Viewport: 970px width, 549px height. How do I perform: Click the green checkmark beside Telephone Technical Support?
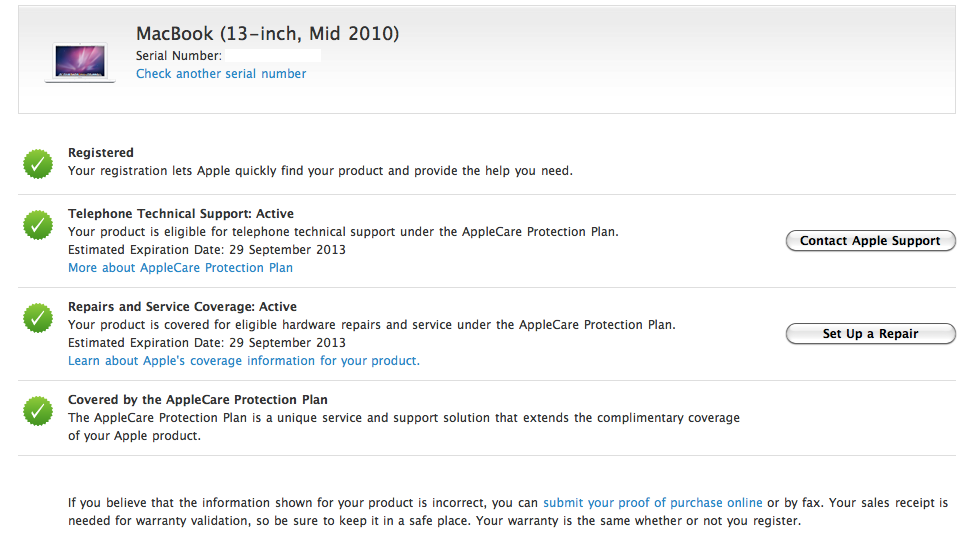38,225
